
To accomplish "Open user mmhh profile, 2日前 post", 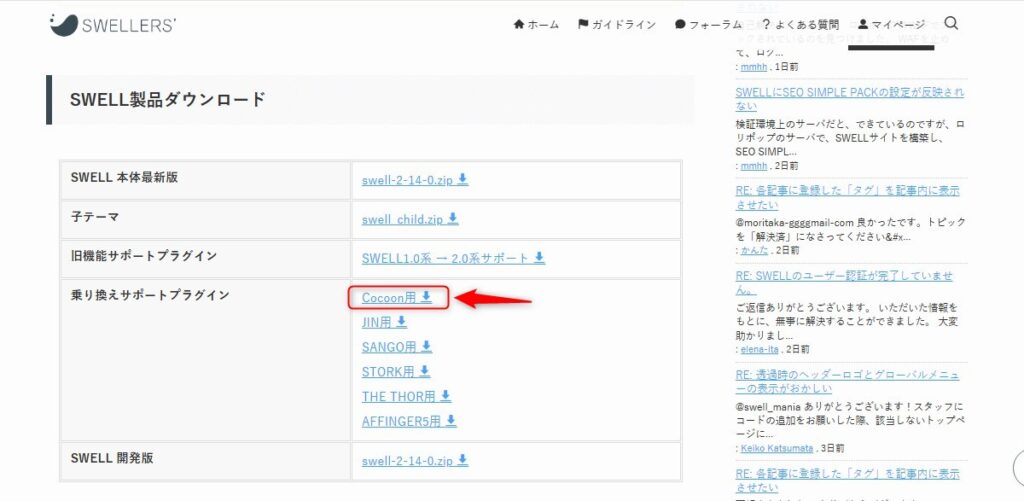I will pos(753,166).
